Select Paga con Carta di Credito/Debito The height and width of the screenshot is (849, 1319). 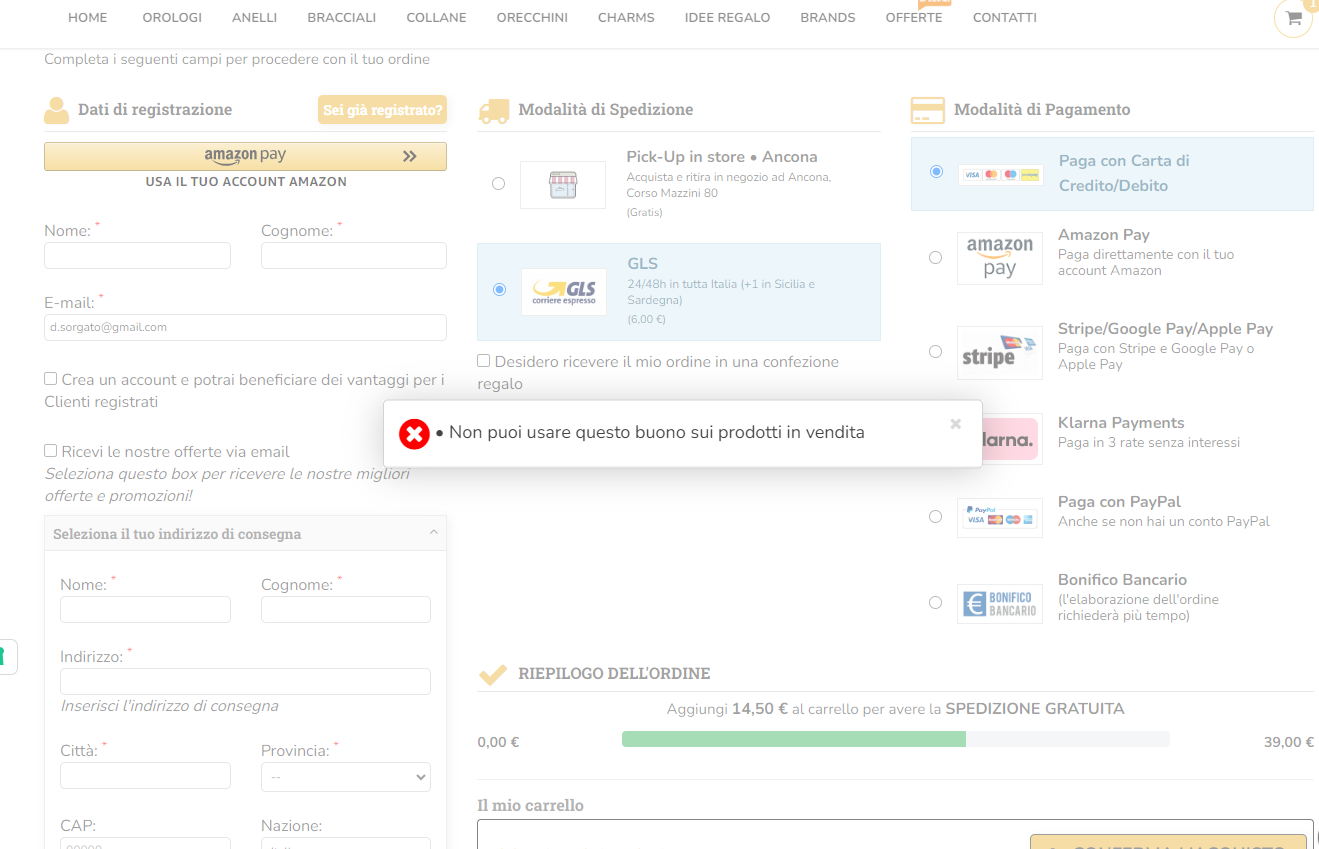936,172
